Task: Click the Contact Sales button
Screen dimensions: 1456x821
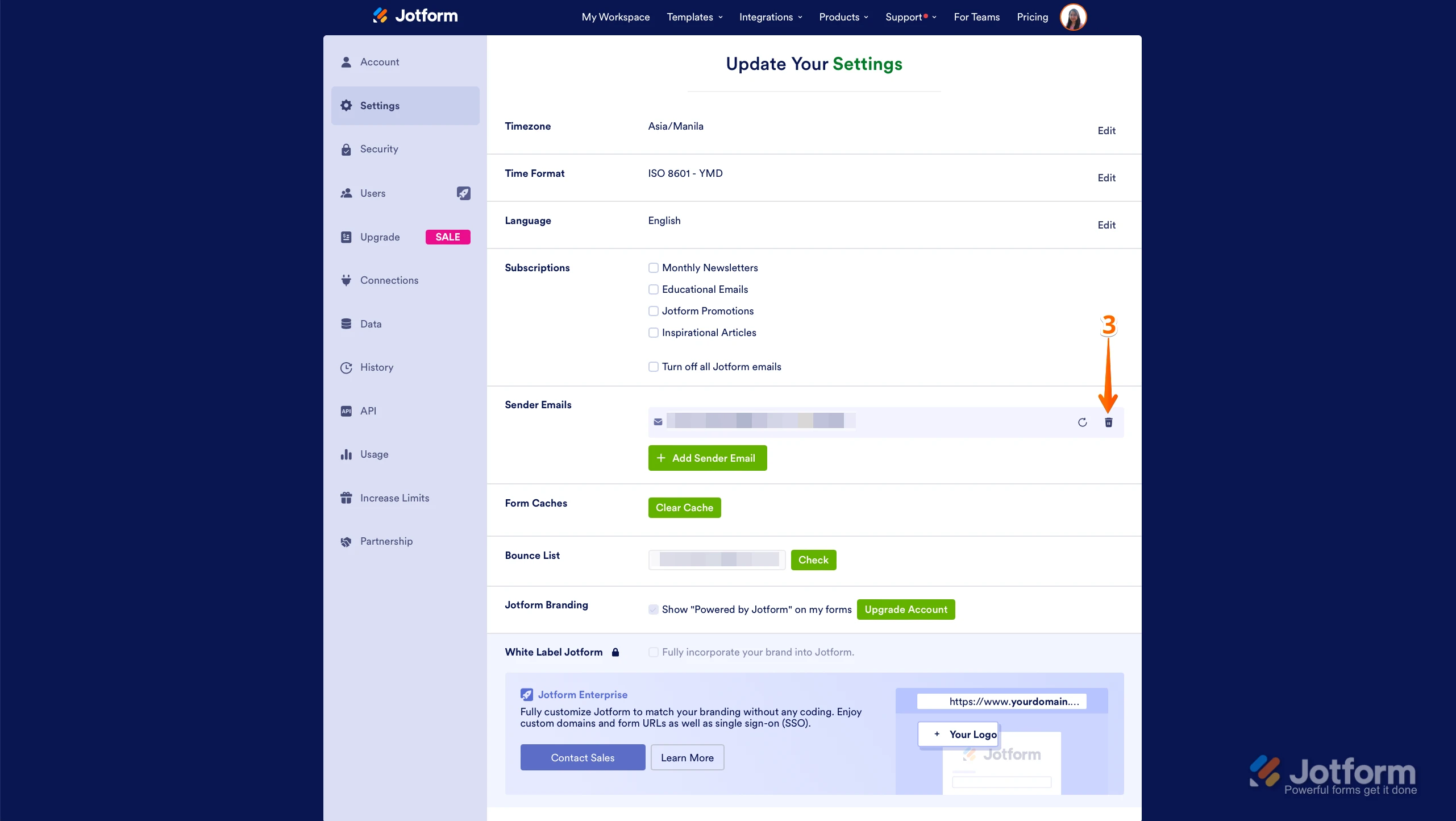Action: [x=583, y=758]
